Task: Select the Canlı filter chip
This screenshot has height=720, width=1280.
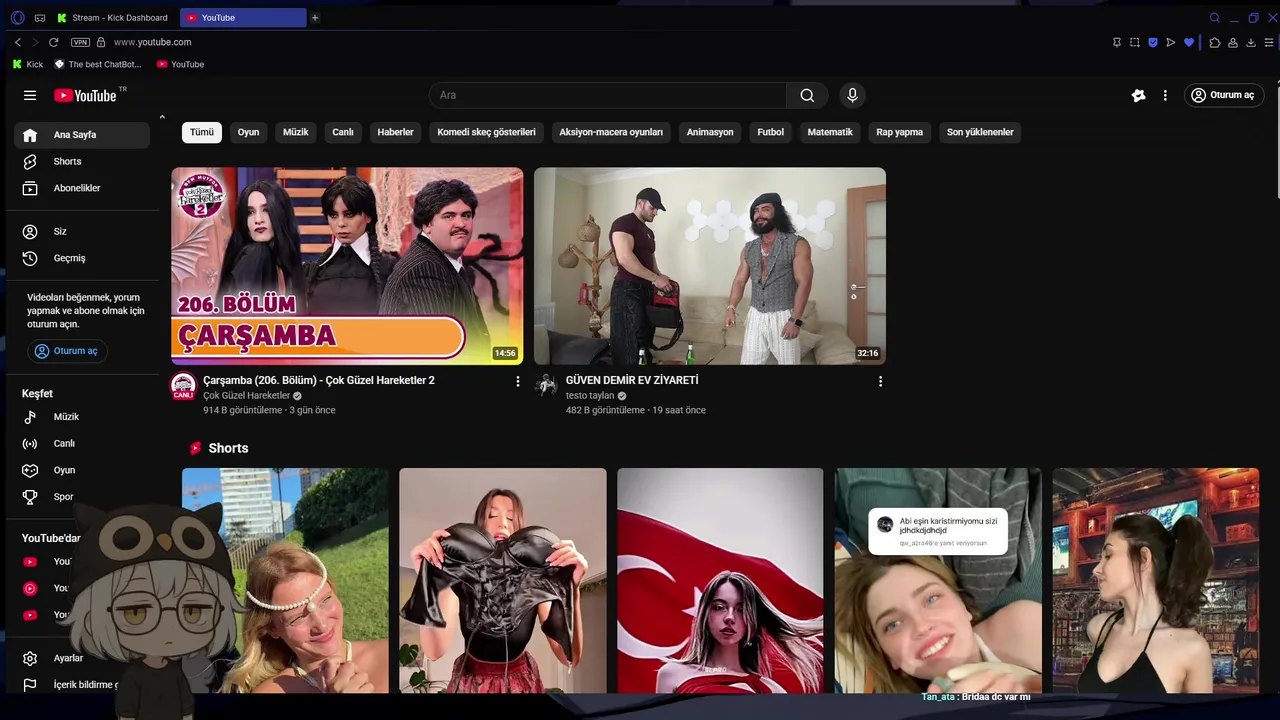Action: coord(343,132)
